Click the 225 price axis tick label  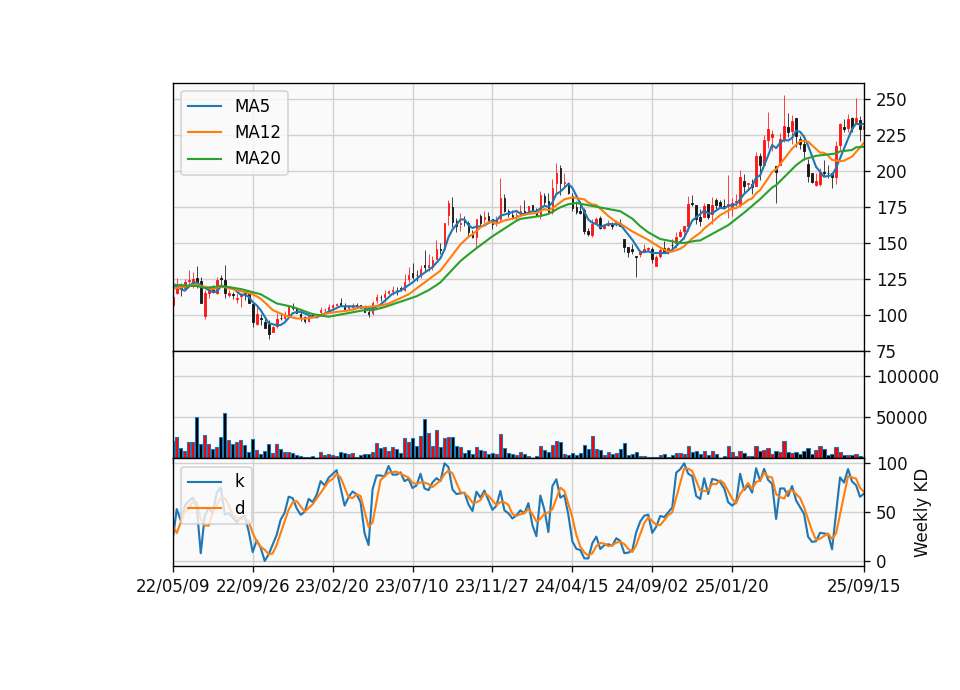891,136
